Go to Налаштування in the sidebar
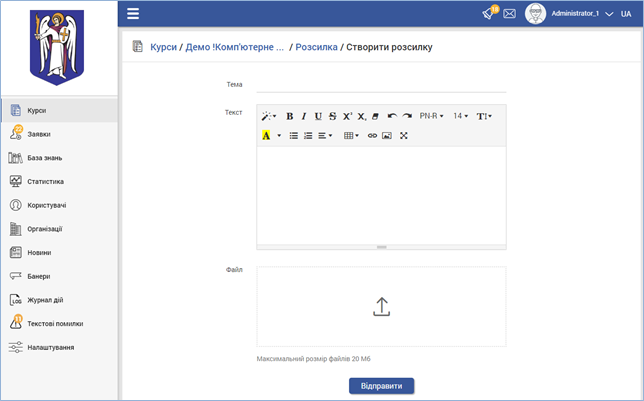The height and width of the screenshot is (401, 644). coord(50,347)
